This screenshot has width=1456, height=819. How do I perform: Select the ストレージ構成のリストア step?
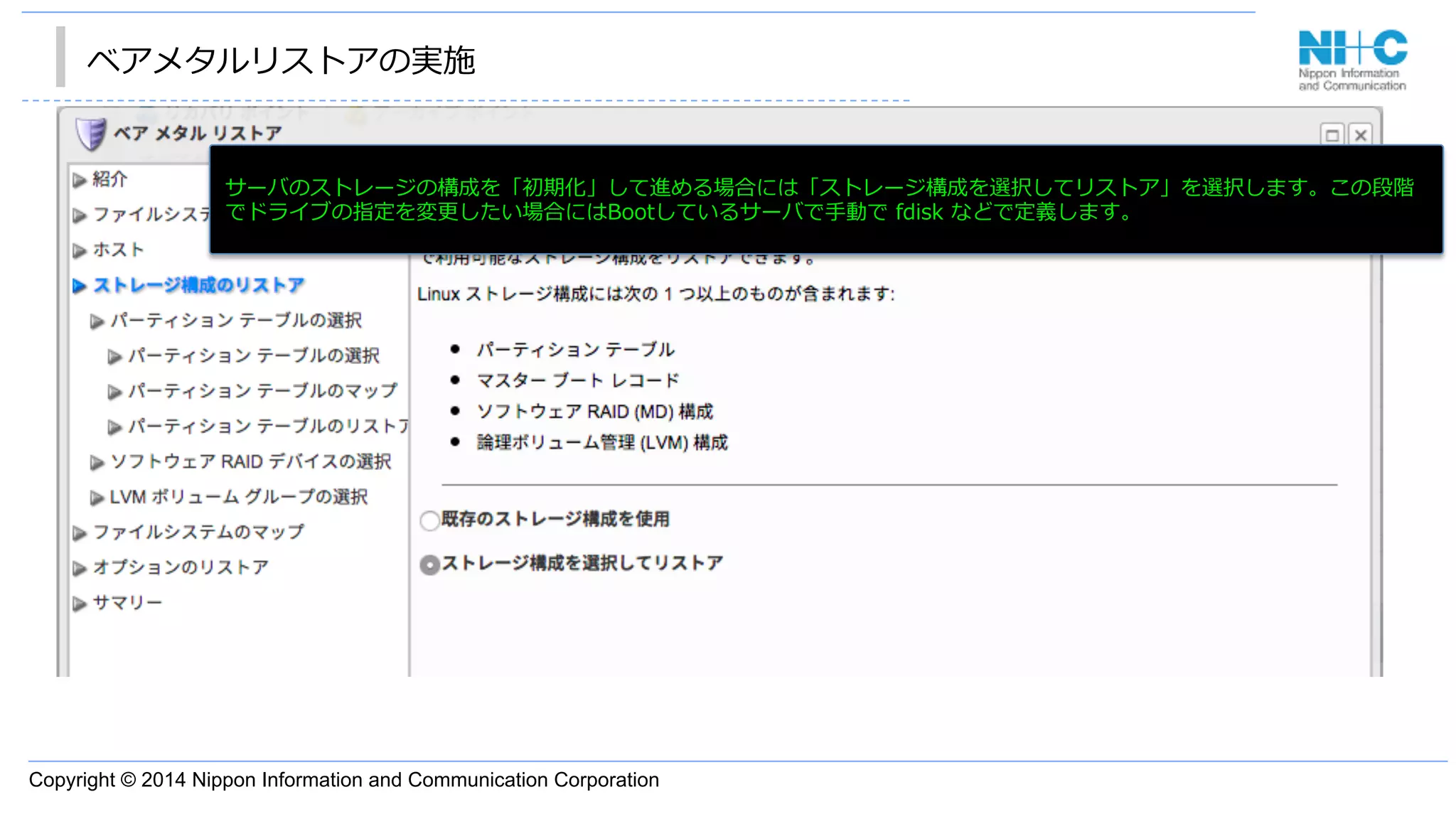point(198,285)
